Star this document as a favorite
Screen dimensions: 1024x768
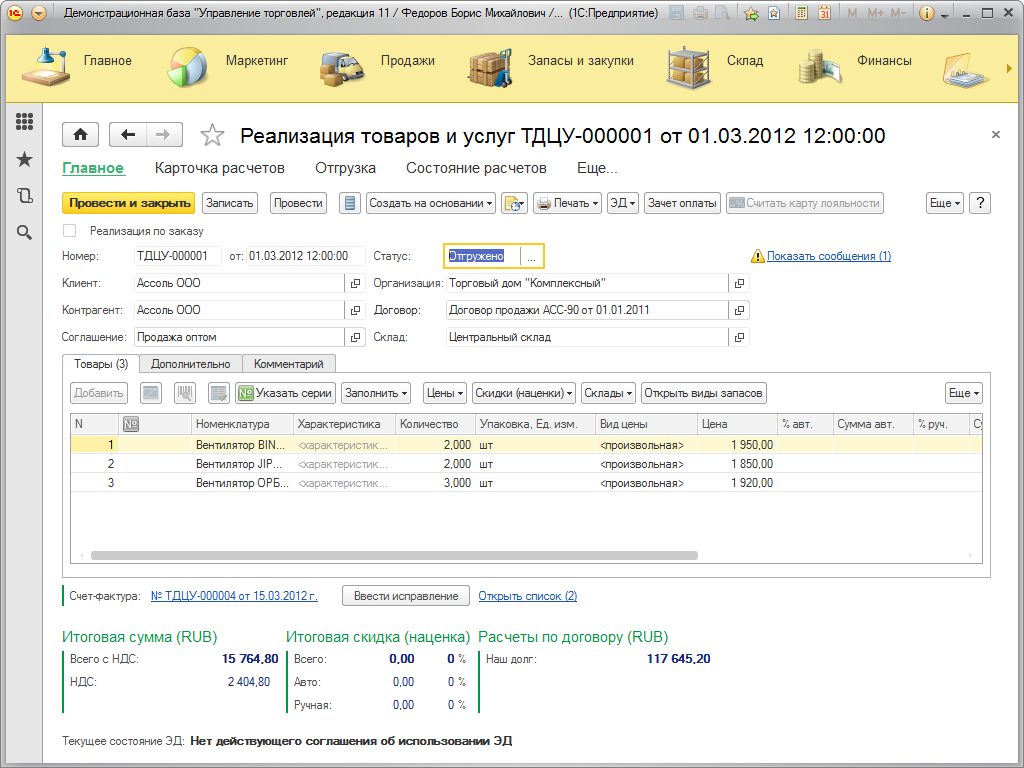tap(212, 134)
